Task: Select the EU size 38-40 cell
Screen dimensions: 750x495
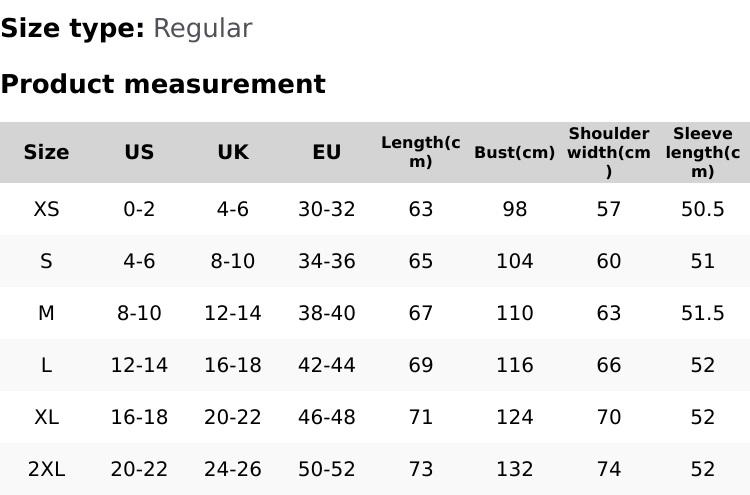Action: pyautogui.click(x=327, y=313)
